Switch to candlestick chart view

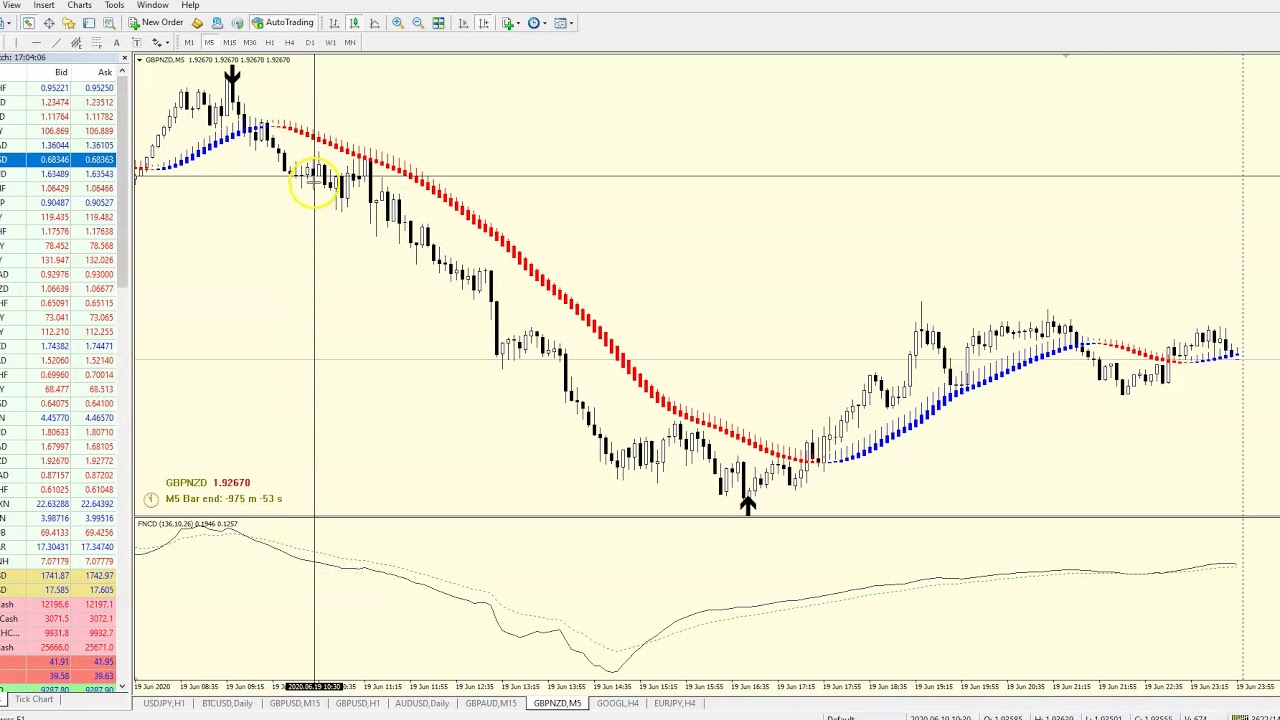point(355,23)
